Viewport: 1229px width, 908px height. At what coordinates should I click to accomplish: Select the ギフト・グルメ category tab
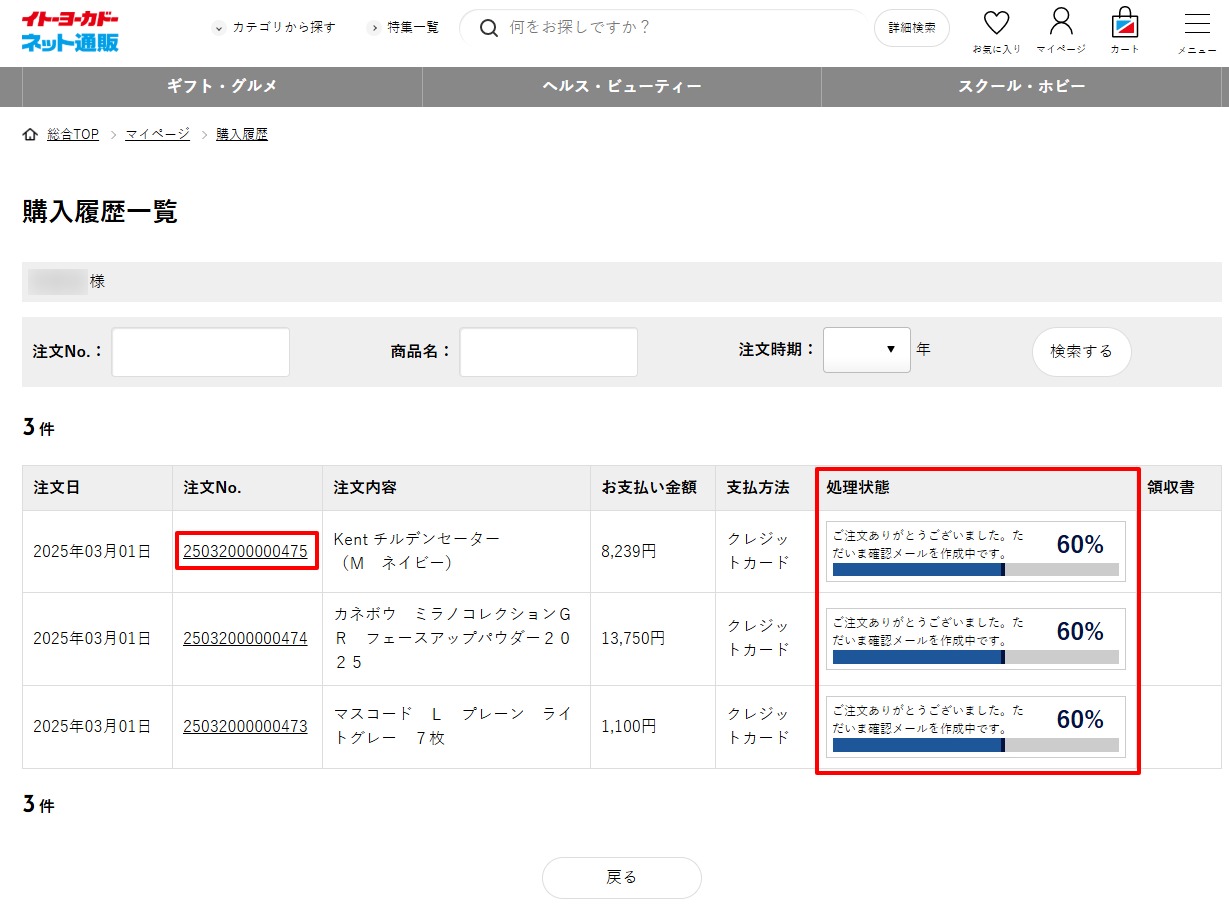222,87
